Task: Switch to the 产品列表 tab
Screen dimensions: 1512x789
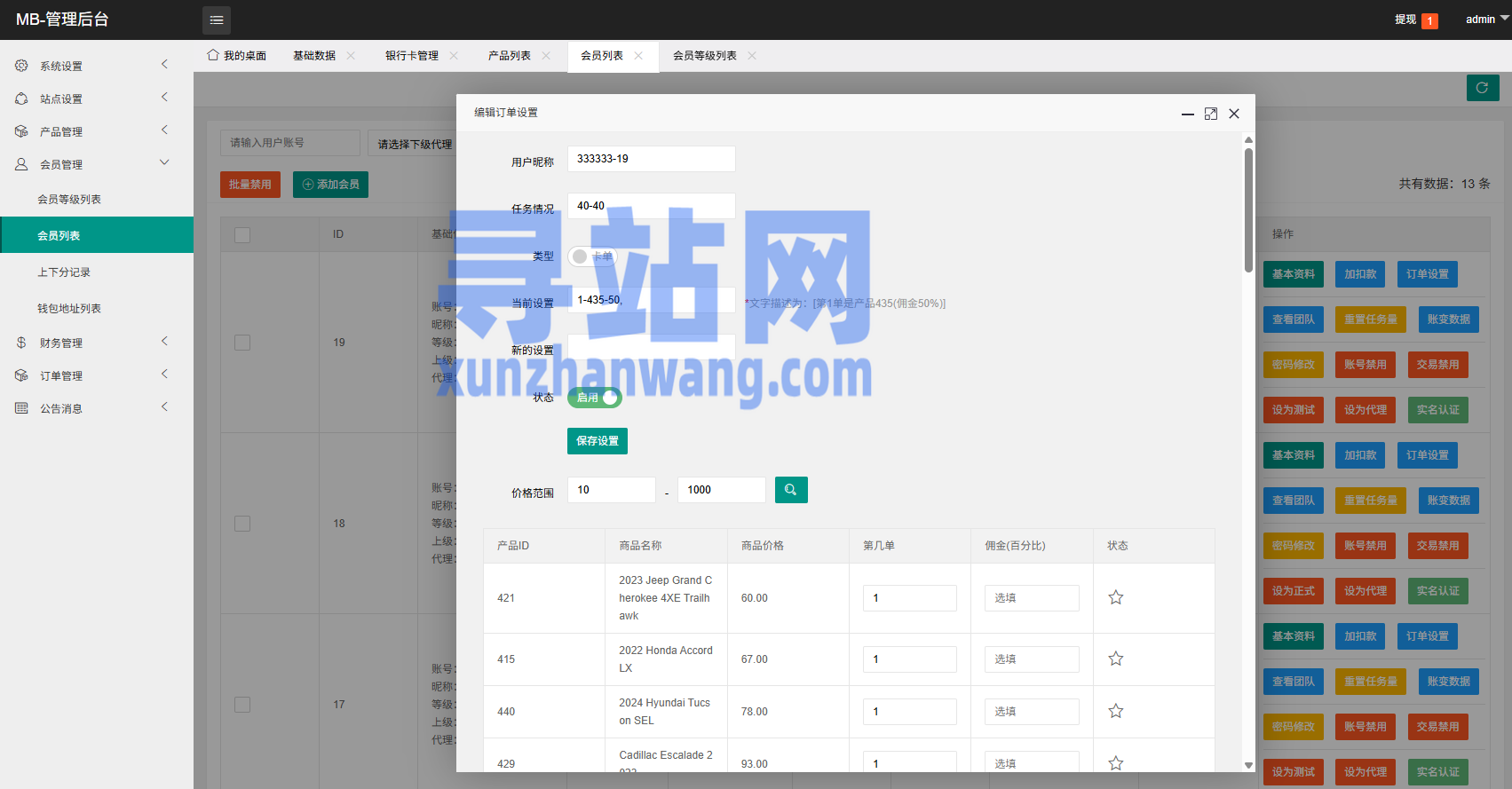Action: (510, 56)
